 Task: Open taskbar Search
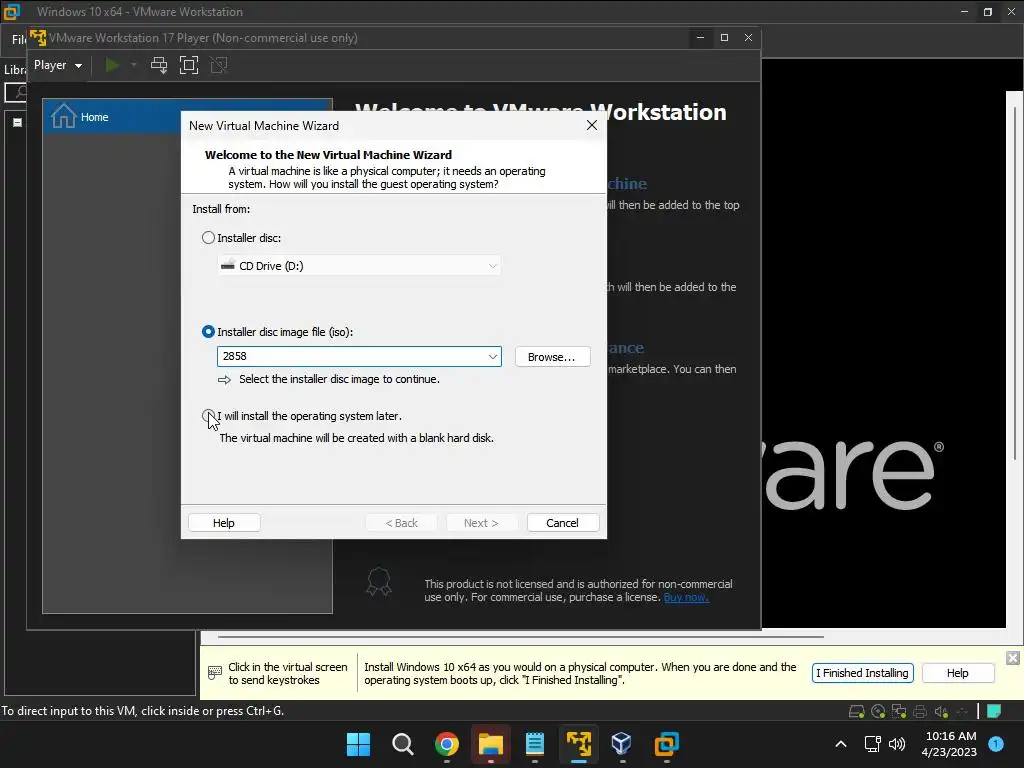coord(402,744)
